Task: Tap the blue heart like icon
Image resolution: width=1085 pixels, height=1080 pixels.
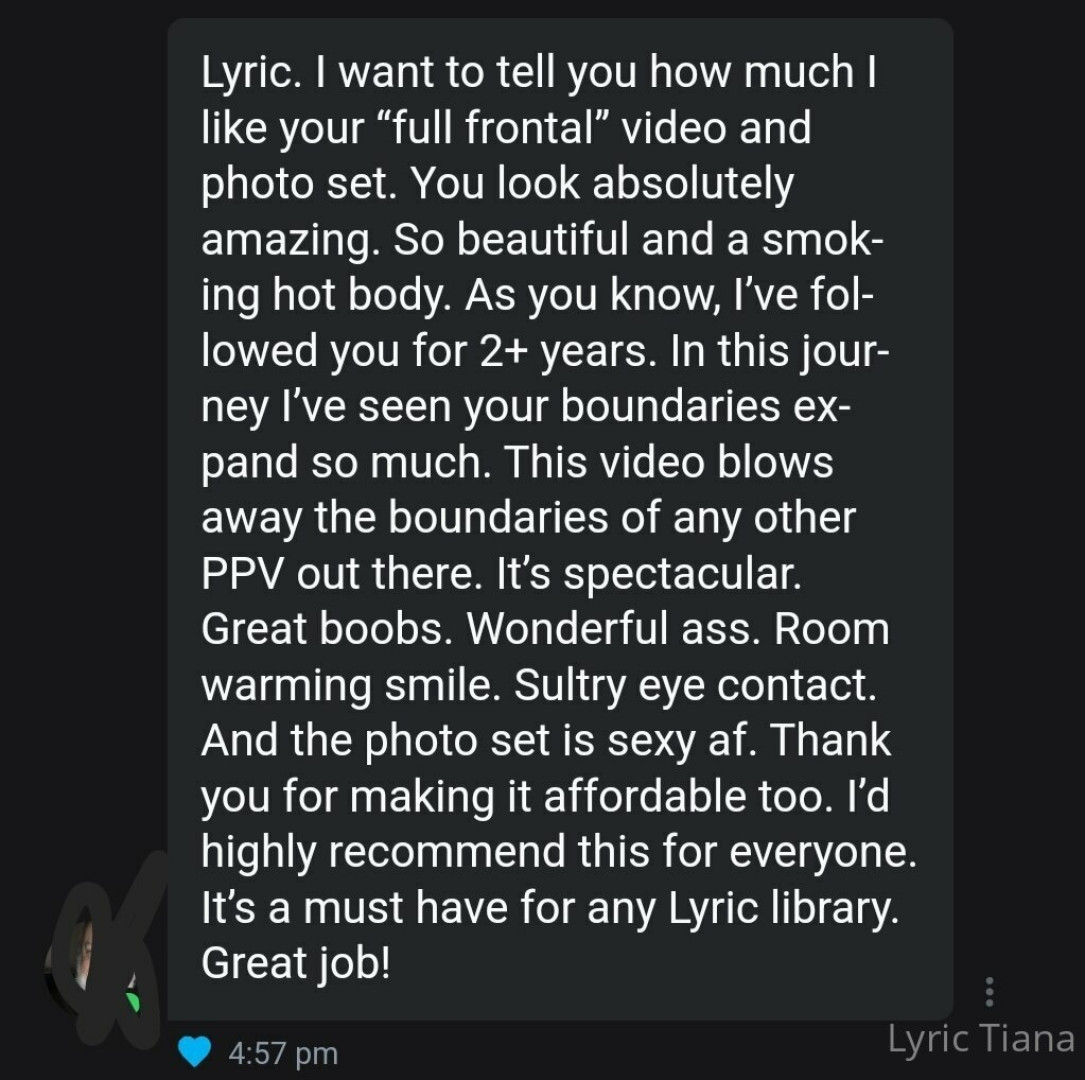Action: pos(195,1051)
